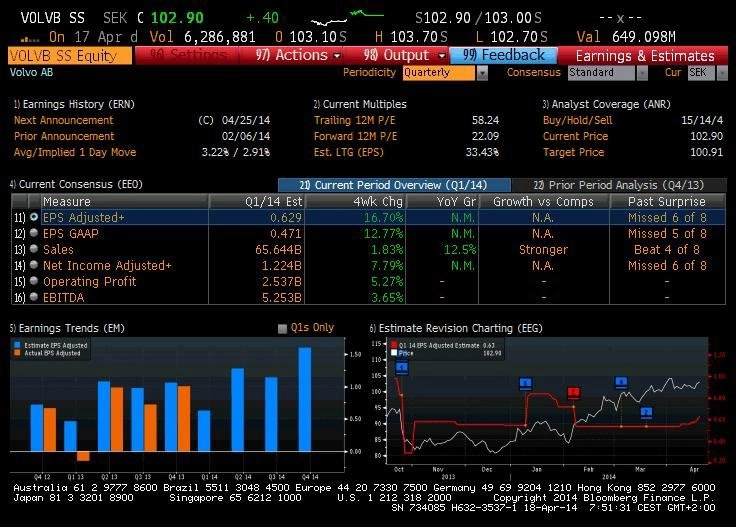Click the Feedback button
The width and height of the screenshot is (736, 527).
pyautogui.click(x=503, y=55)
